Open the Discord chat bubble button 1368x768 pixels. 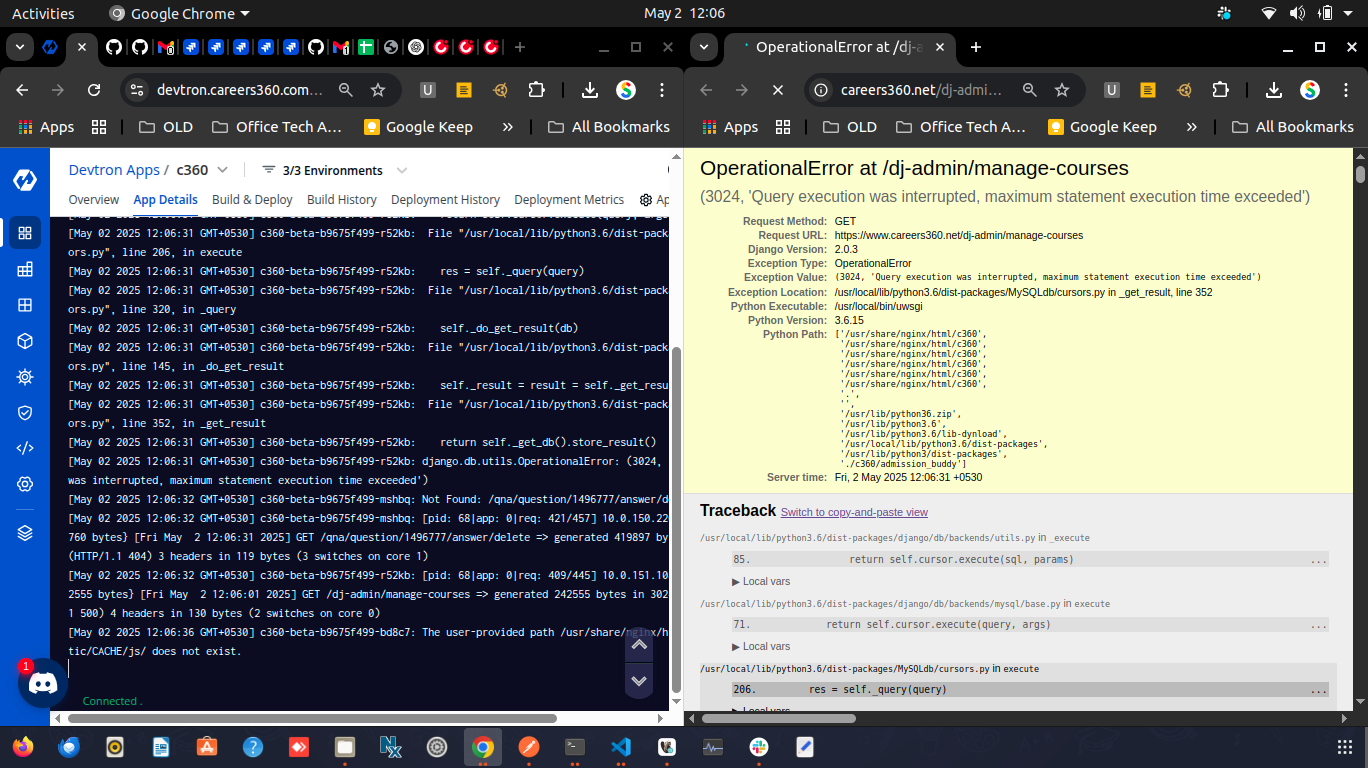pos(42,683)
